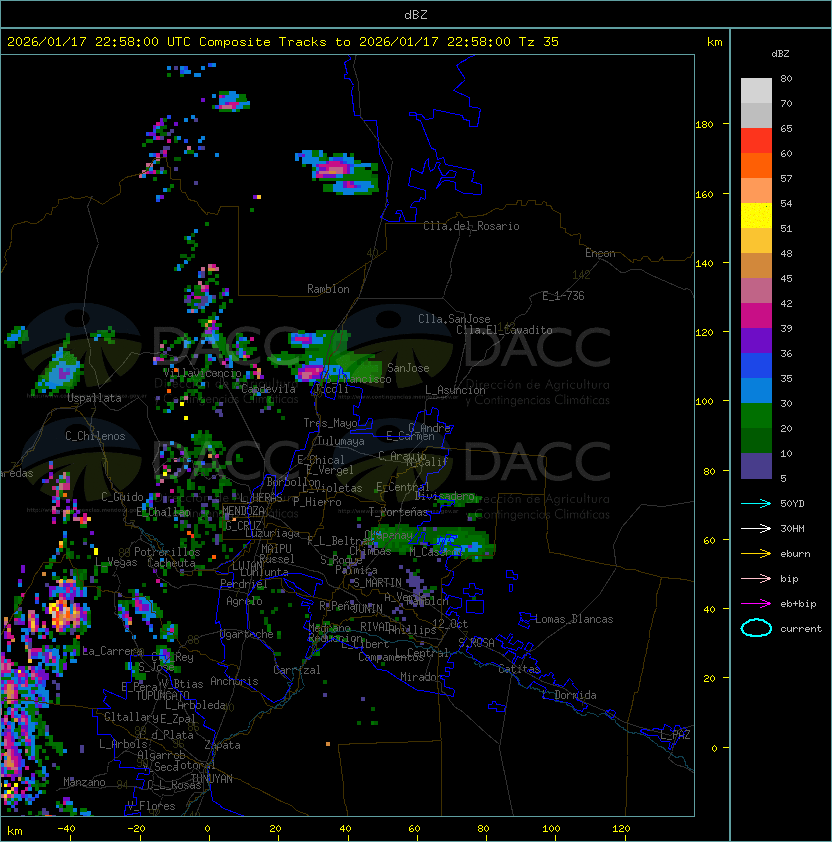This screenshot has width=832, height=842.
Task: Click the 'MENDOZA' city label
Action: pos(243,511)
